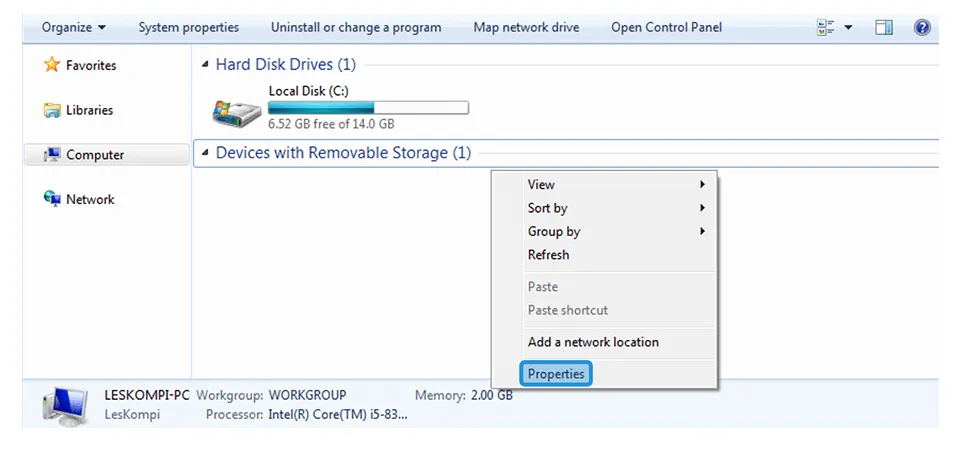Click System properties in the toolbar
This screenshot has height=453, width=978.
coord(188,27)
